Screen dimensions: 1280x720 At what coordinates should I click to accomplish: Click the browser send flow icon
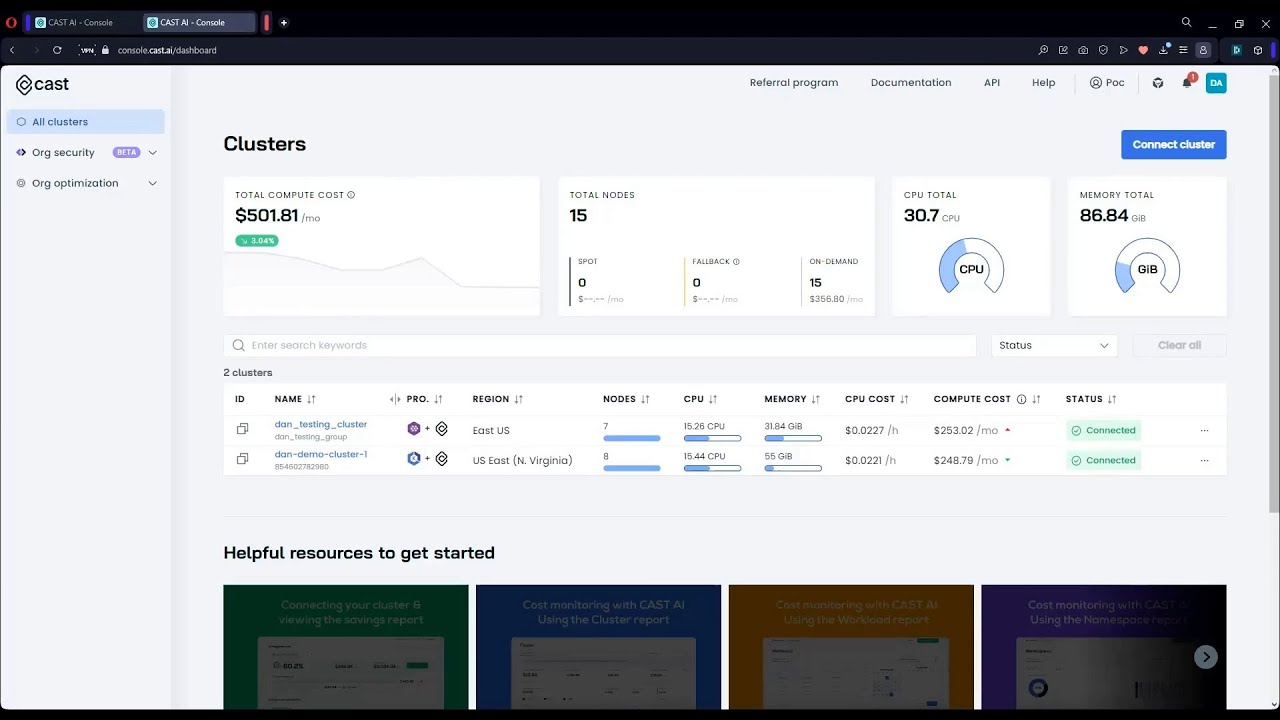click(x=1123, y=50)
